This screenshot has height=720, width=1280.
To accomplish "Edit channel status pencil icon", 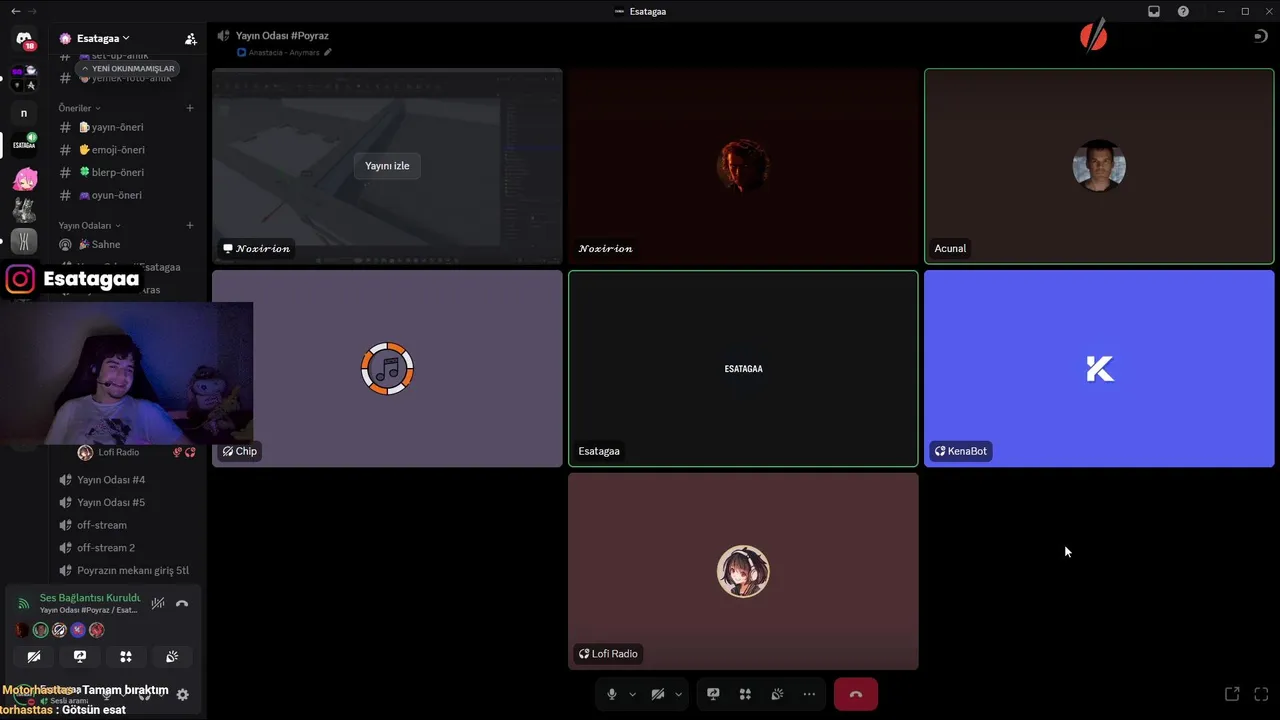I will [x=328, y=52].
